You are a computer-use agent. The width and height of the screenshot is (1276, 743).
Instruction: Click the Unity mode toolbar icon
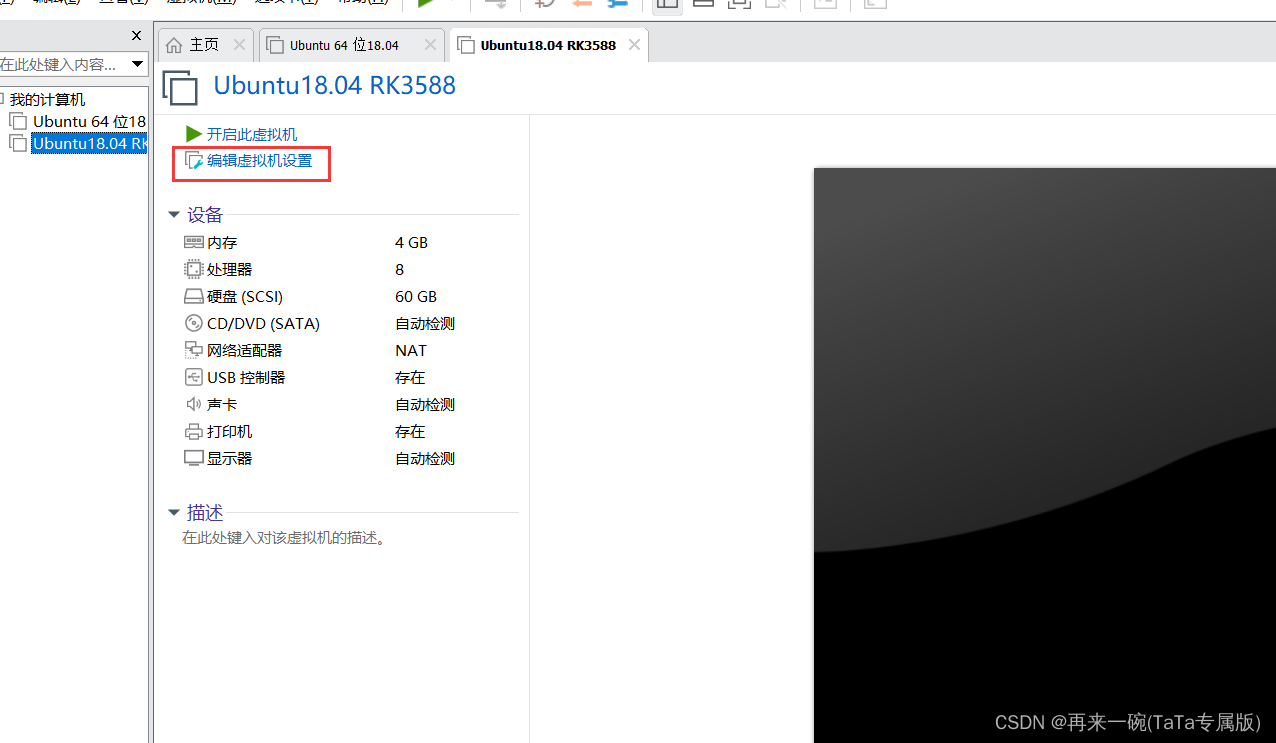(776, 5)
